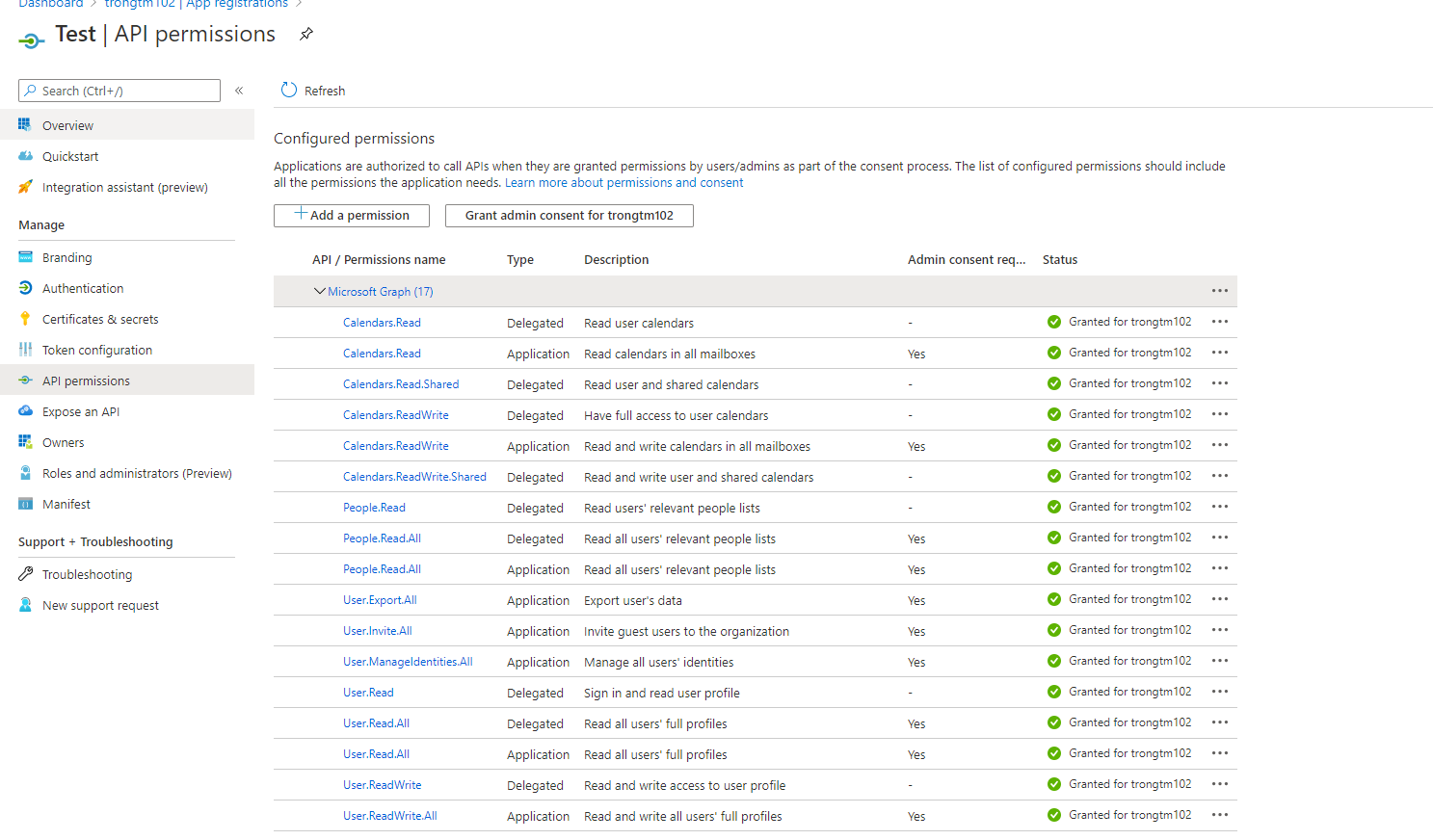Image resolution: width=1433 pixels, height=840 pixels.
Task: Click the Certificates & secrets key icon
Action: pyautogui.click(x=25, y=318)
